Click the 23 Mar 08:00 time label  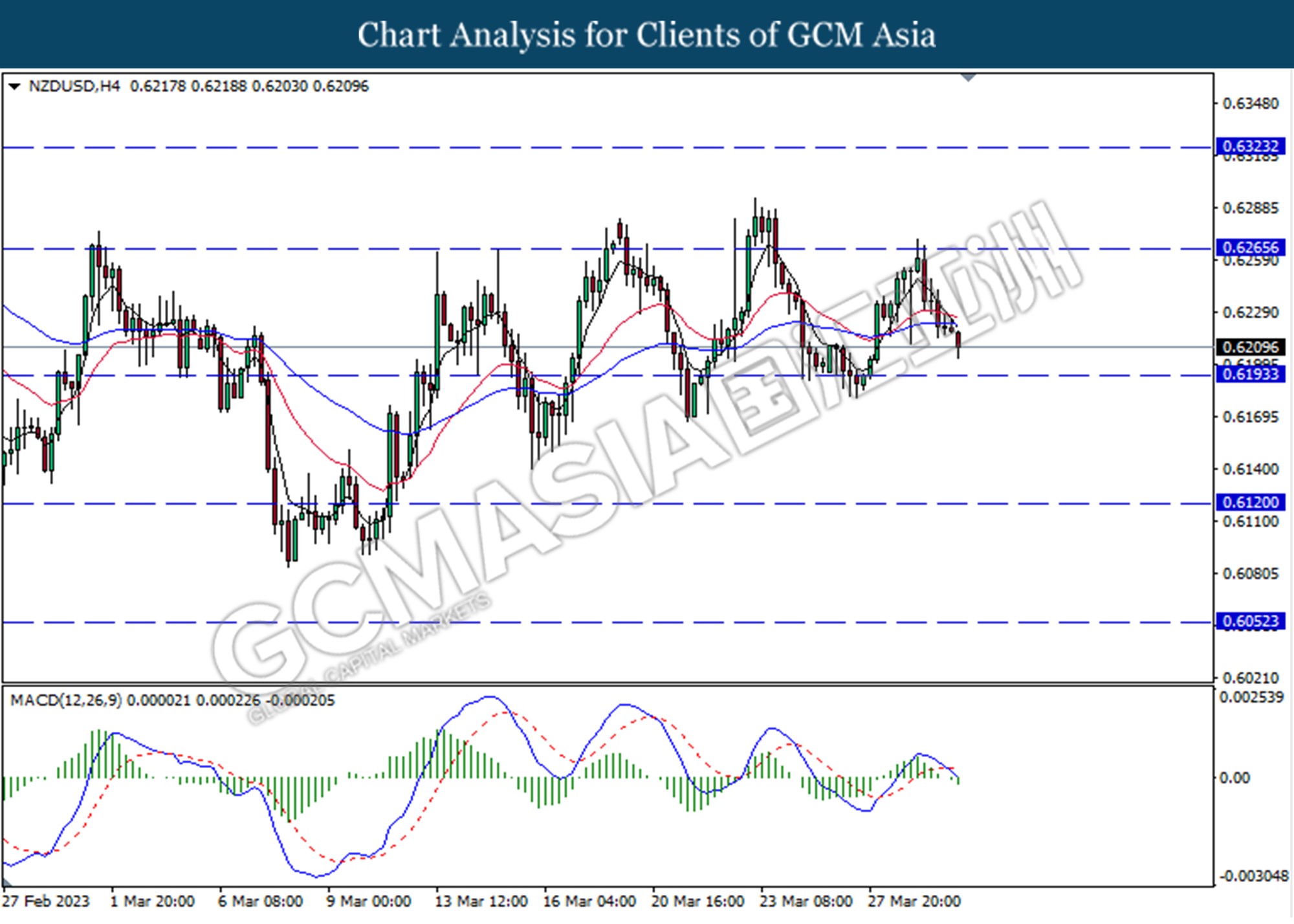[806, 901]
